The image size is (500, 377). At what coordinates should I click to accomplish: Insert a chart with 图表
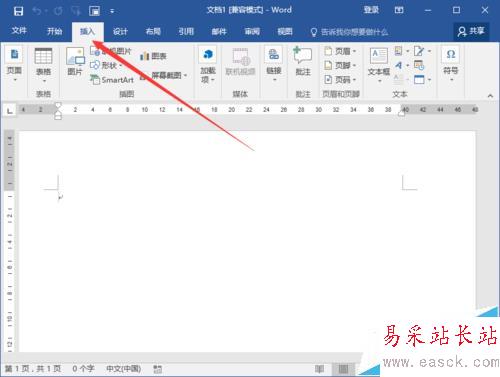point(153,56)
